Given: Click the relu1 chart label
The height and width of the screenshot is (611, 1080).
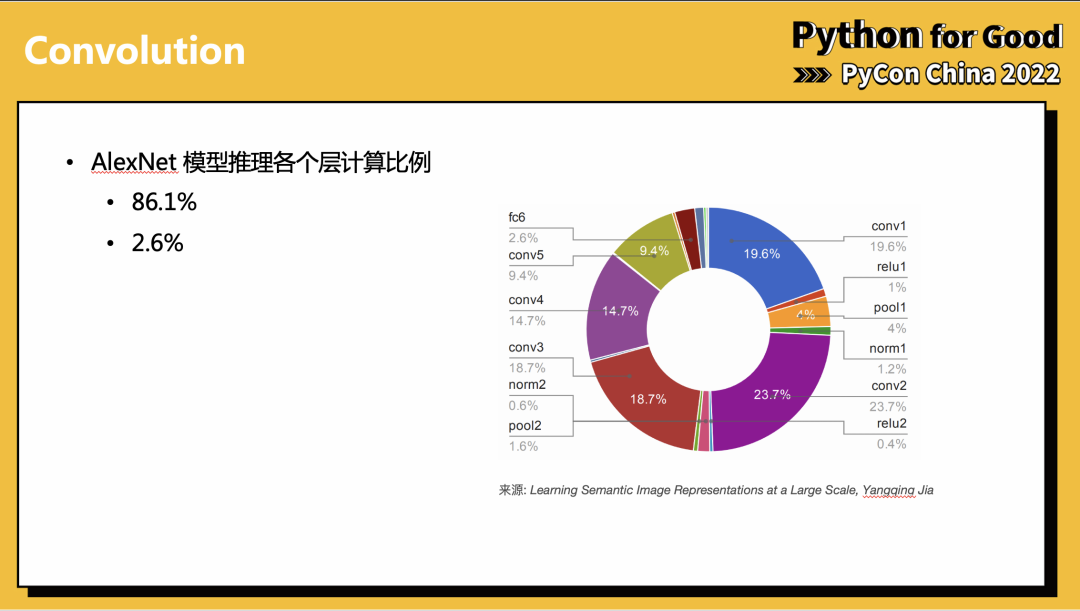Looking at the screenshot, I should coord(891,267).
